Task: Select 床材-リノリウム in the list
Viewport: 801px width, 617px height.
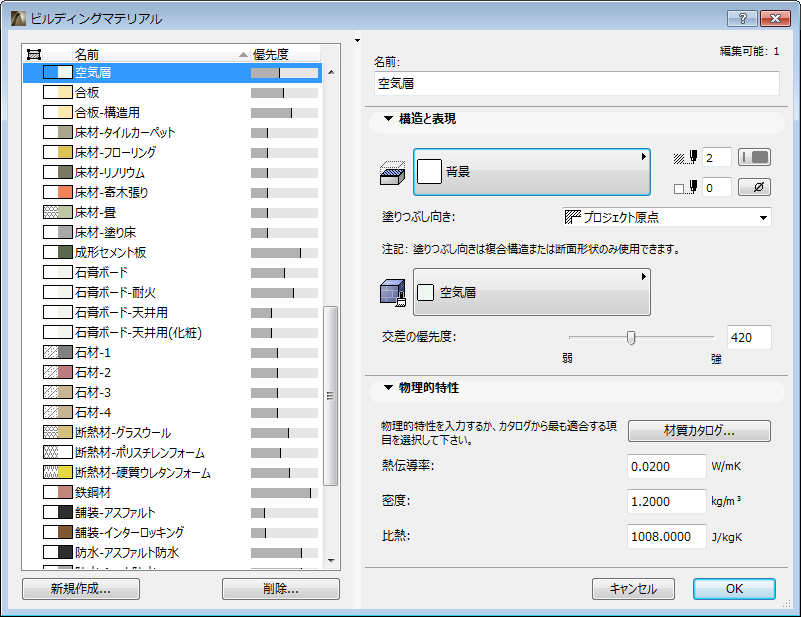Action: point(172,173)
